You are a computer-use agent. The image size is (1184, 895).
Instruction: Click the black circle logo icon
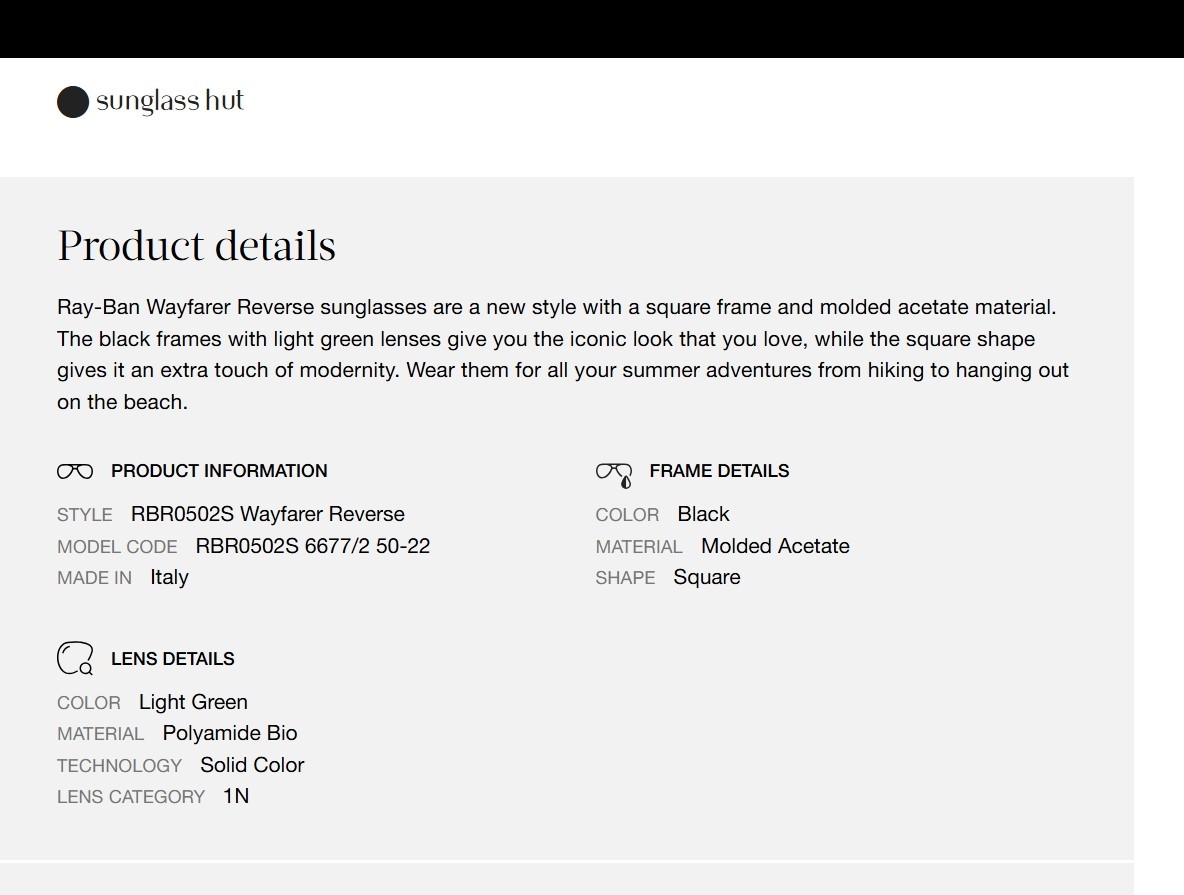coord(73,102)
